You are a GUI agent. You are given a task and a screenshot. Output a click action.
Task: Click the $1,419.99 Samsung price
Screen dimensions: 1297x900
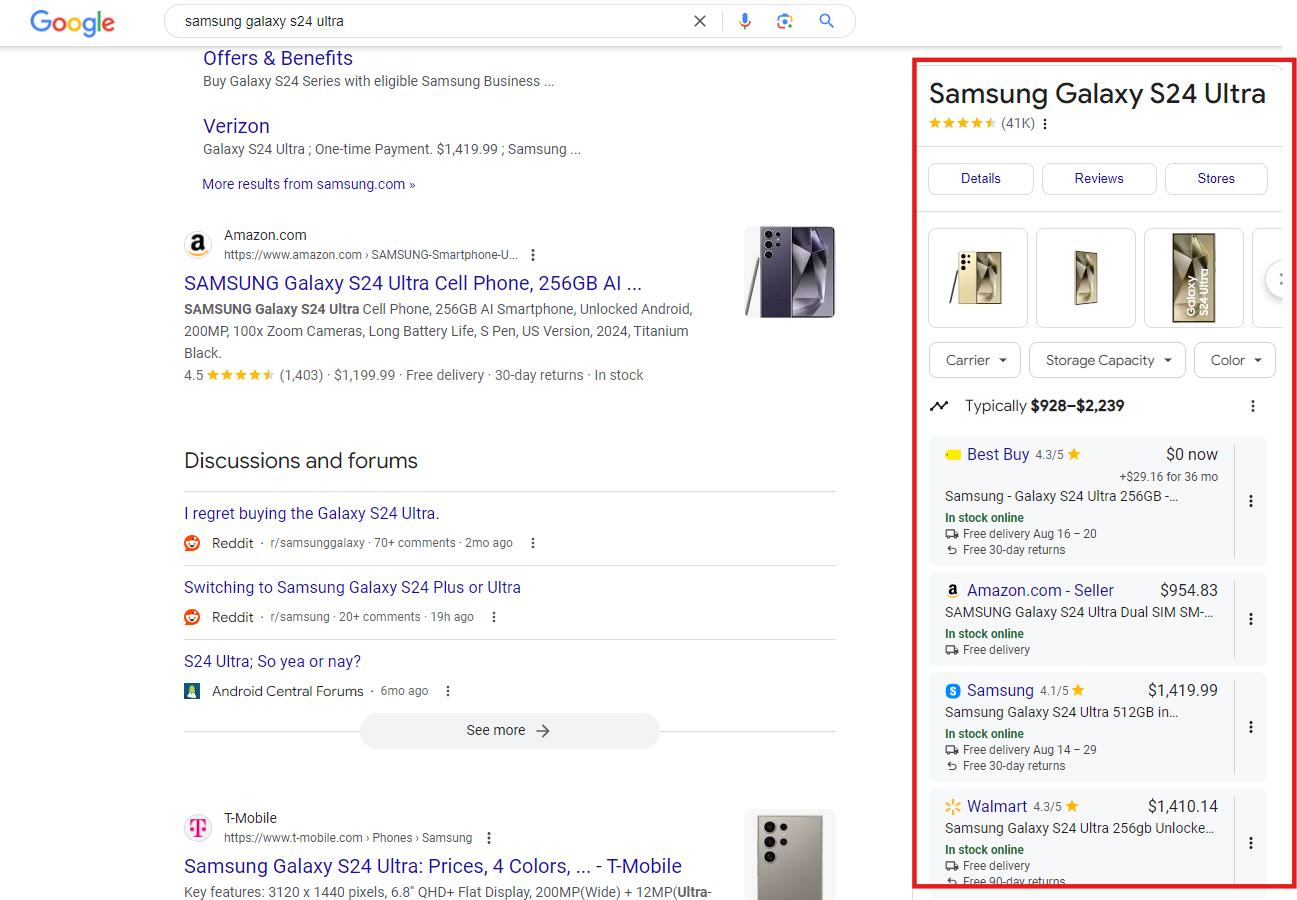[1183, 690]
